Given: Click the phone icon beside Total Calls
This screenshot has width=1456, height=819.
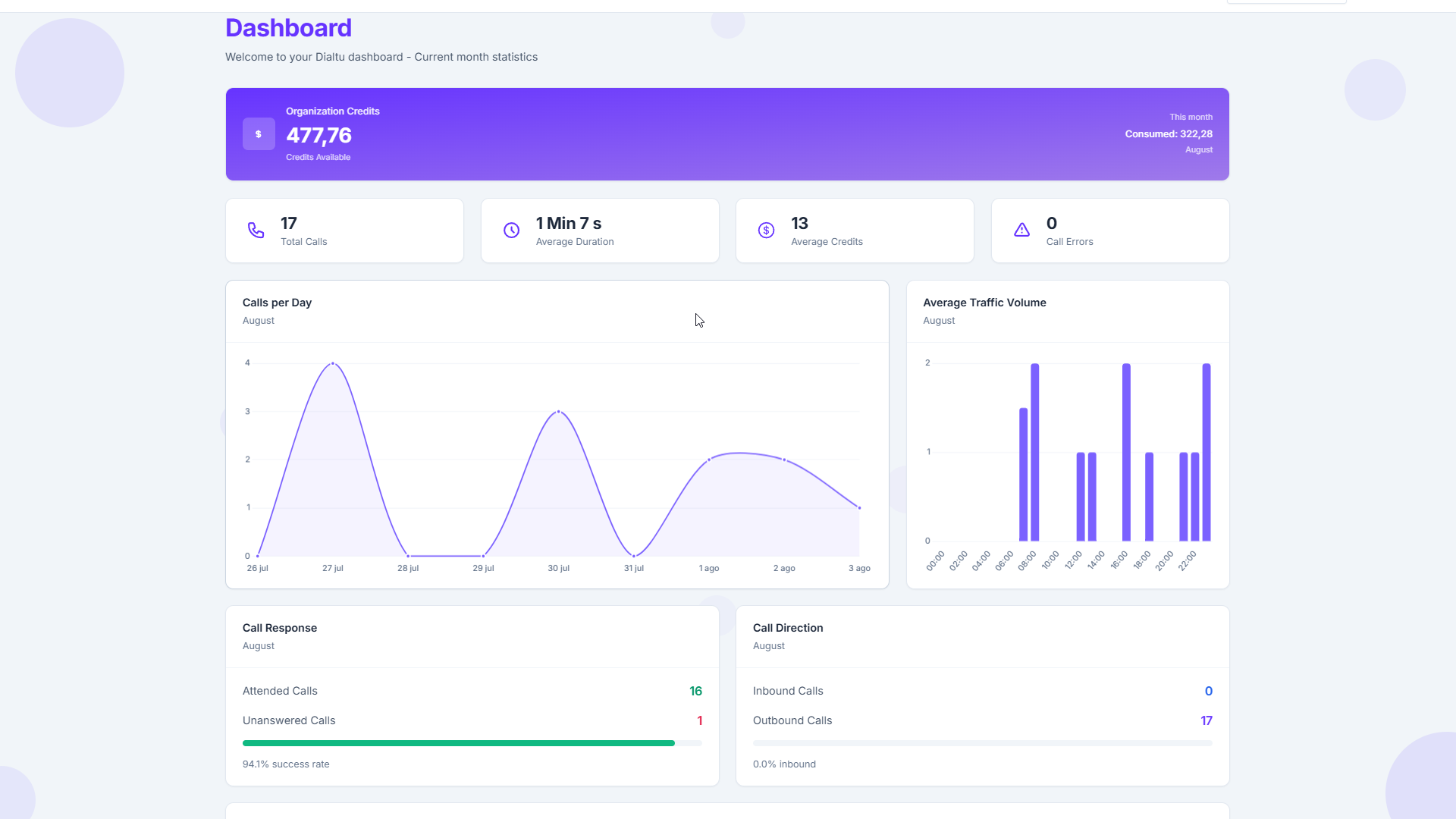Looking at the screenshot, I should 256,230.
